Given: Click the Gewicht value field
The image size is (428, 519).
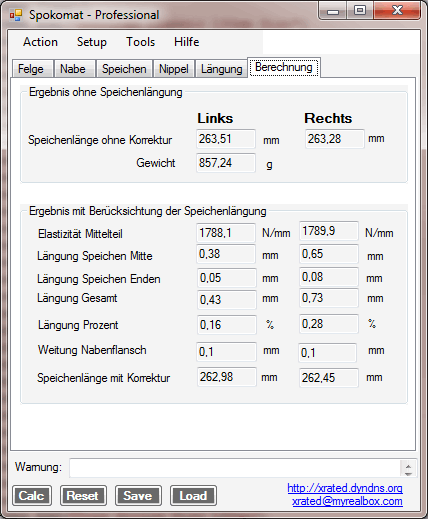Looking at the screenshot, I should point(226,163).
